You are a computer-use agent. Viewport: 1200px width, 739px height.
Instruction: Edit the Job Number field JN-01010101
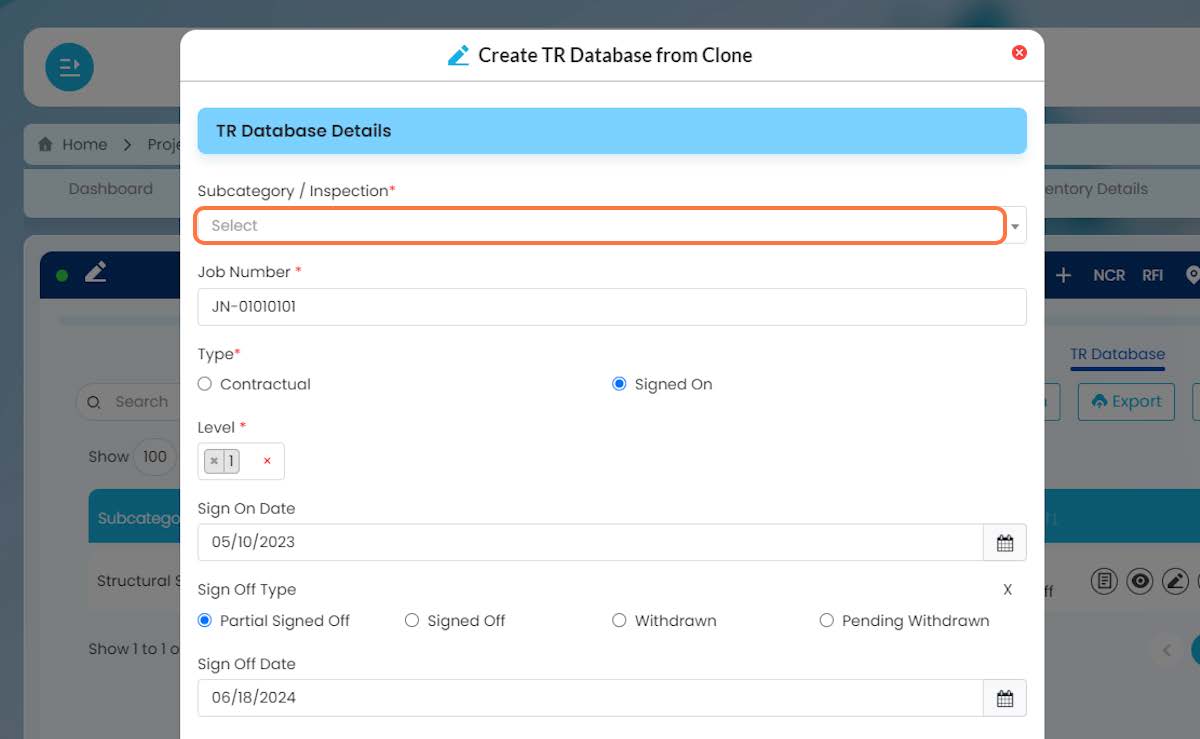tap(612, 307)
